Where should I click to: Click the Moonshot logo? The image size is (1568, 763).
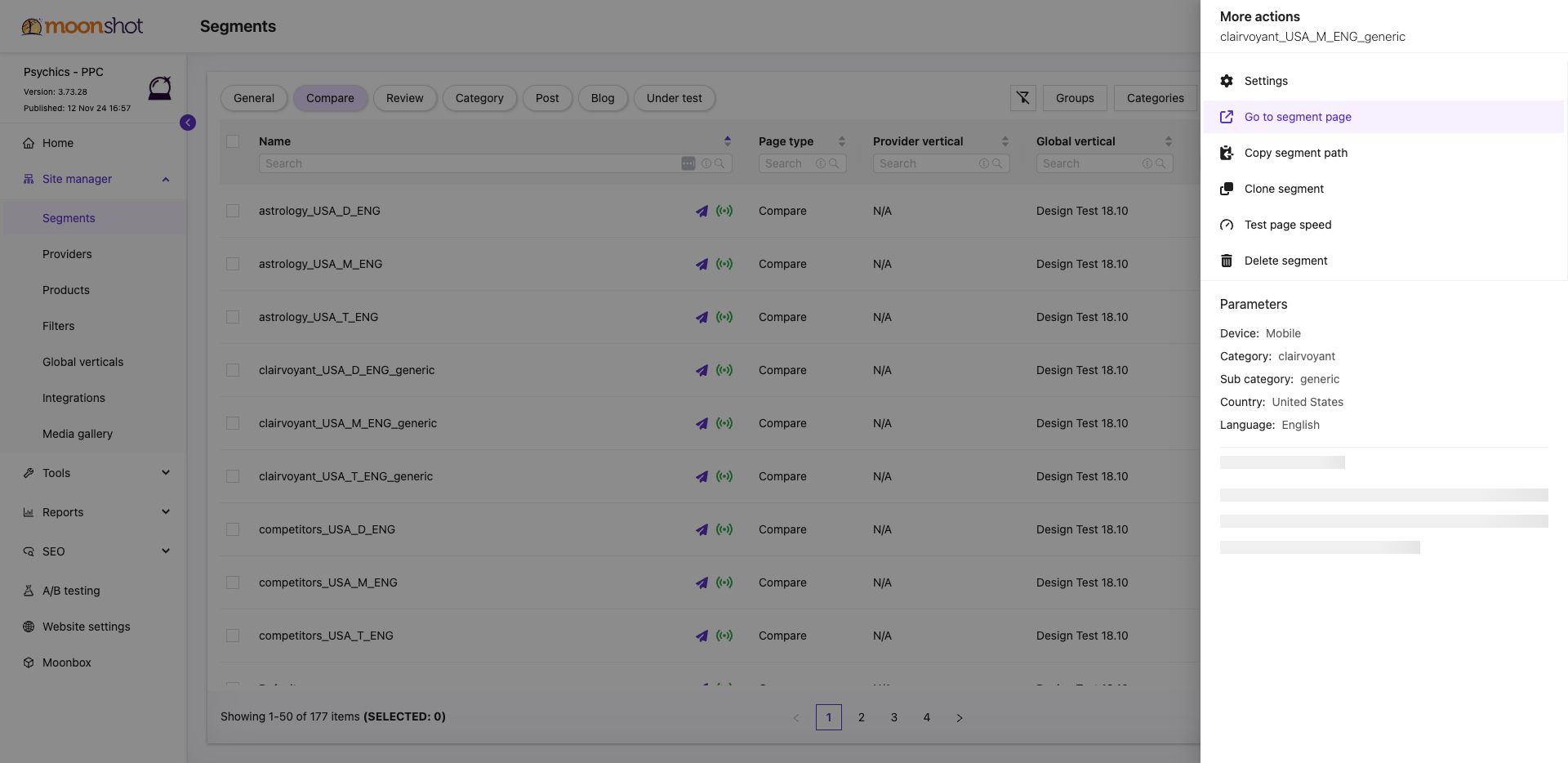(x=82, y=26)
